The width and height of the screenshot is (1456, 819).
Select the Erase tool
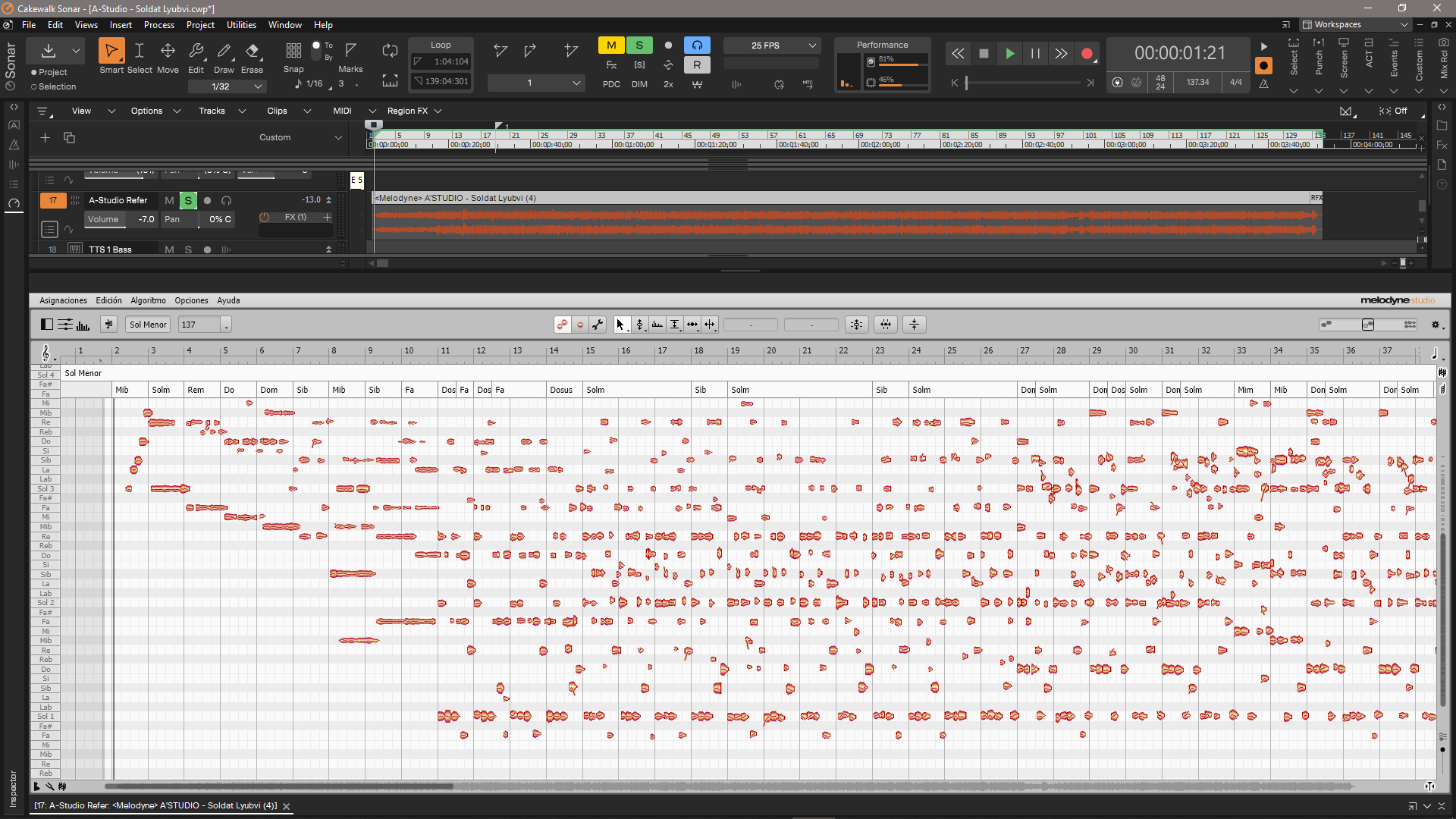tap(252, 52)
